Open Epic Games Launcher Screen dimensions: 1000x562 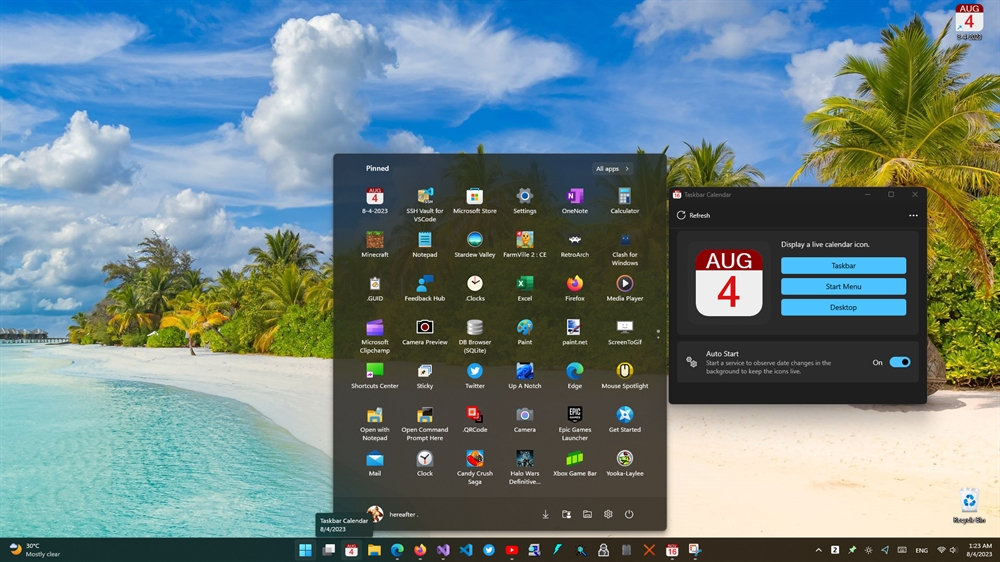coord(575,424)
